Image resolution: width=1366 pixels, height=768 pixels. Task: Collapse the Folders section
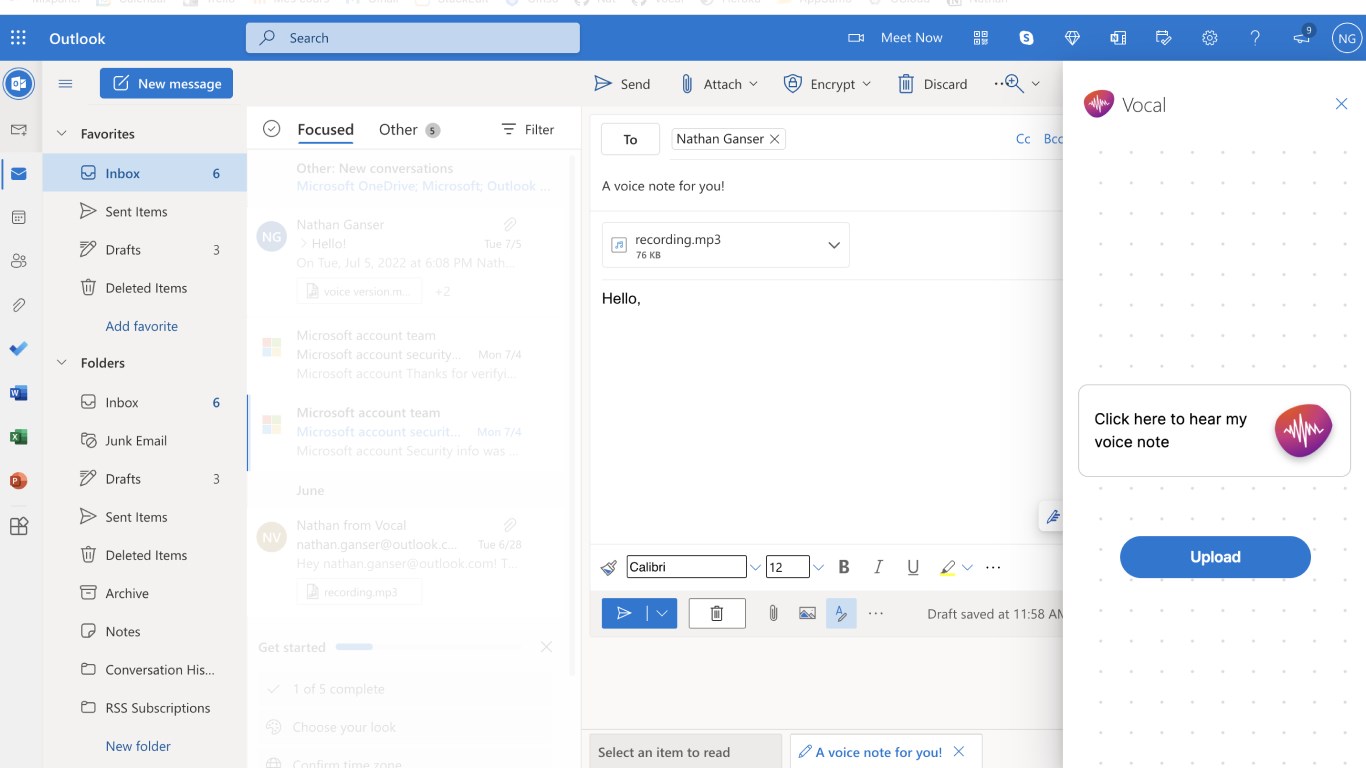62,363
